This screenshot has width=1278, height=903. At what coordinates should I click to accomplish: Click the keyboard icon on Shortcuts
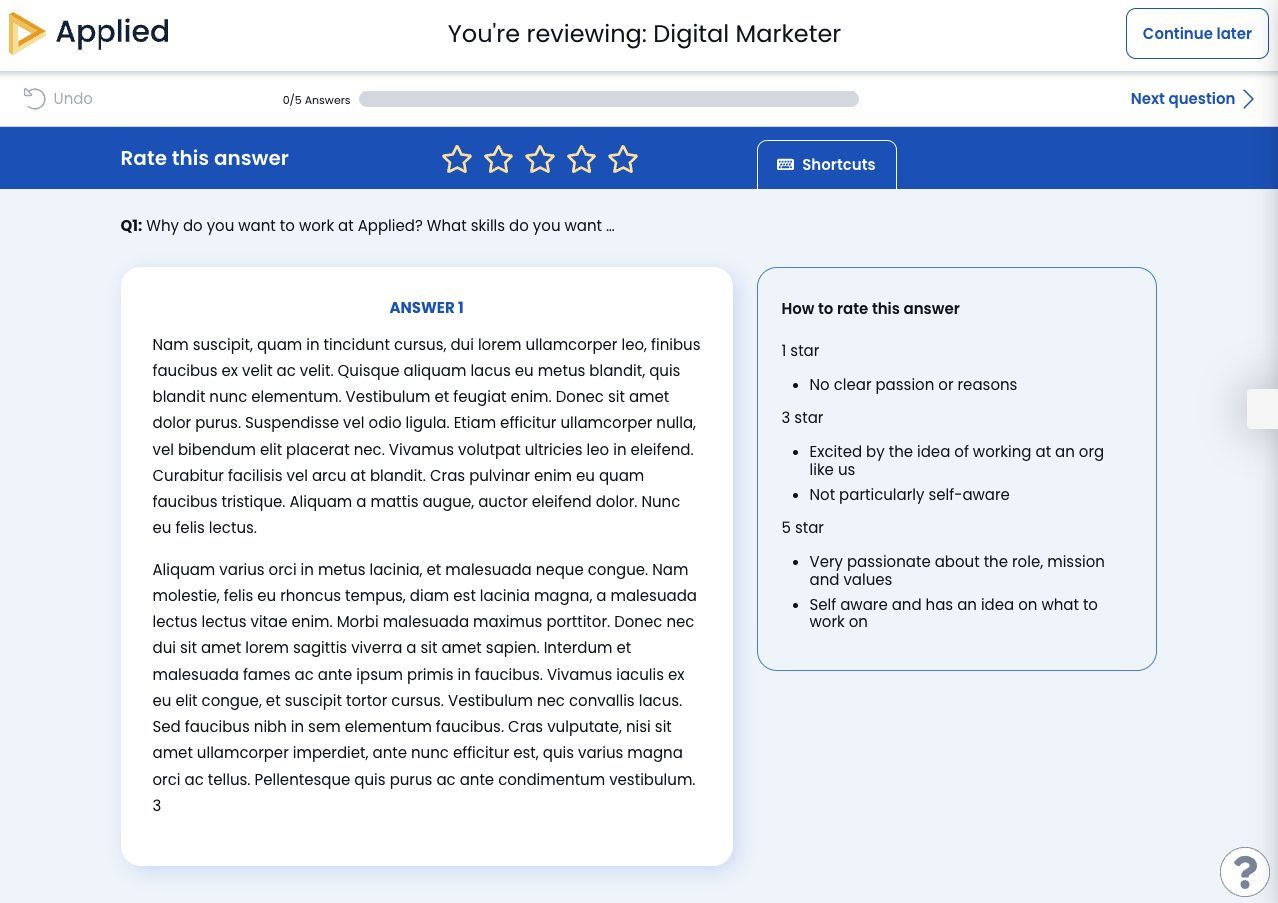(x=785, y=165)
